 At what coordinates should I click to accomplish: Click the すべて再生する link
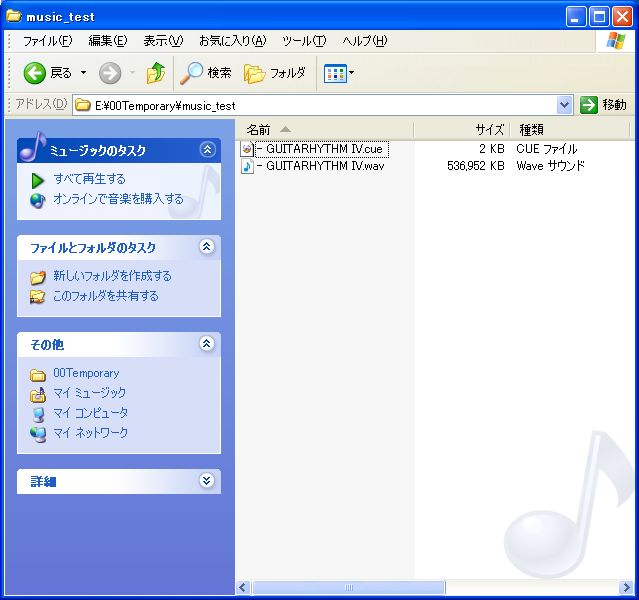pyautogui.click(x=89, y=179)
